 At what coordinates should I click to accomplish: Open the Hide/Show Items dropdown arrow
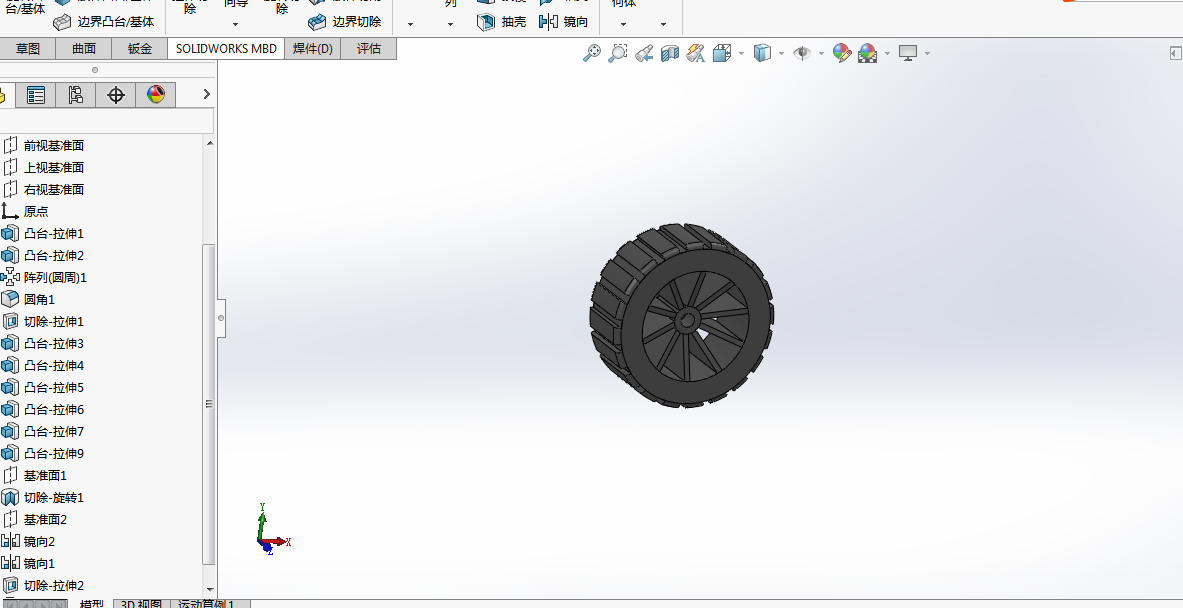[x=821, y=54]
